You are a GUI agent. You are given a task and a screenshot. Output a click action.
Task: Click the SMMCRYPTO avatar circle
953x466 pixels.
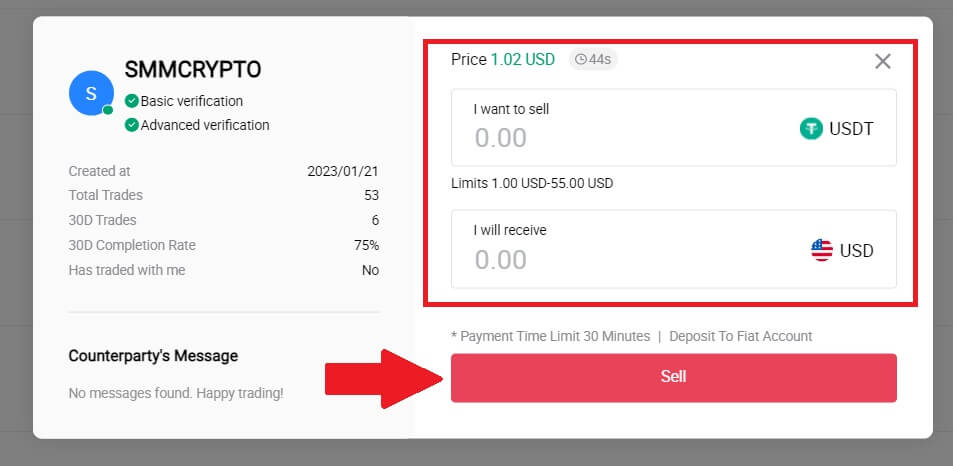pos(91,94)
